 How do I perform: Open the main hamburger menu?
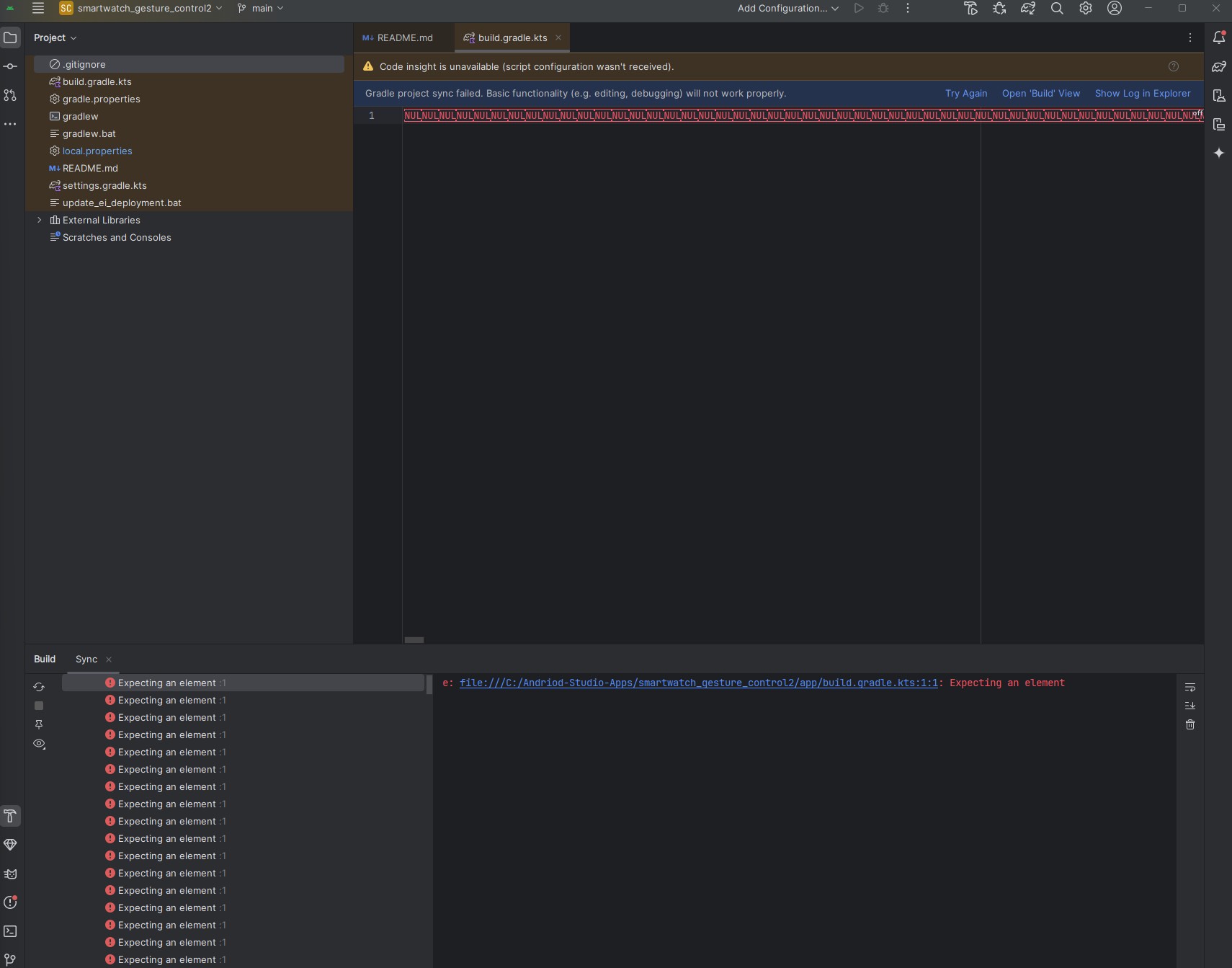click(38, 9)
